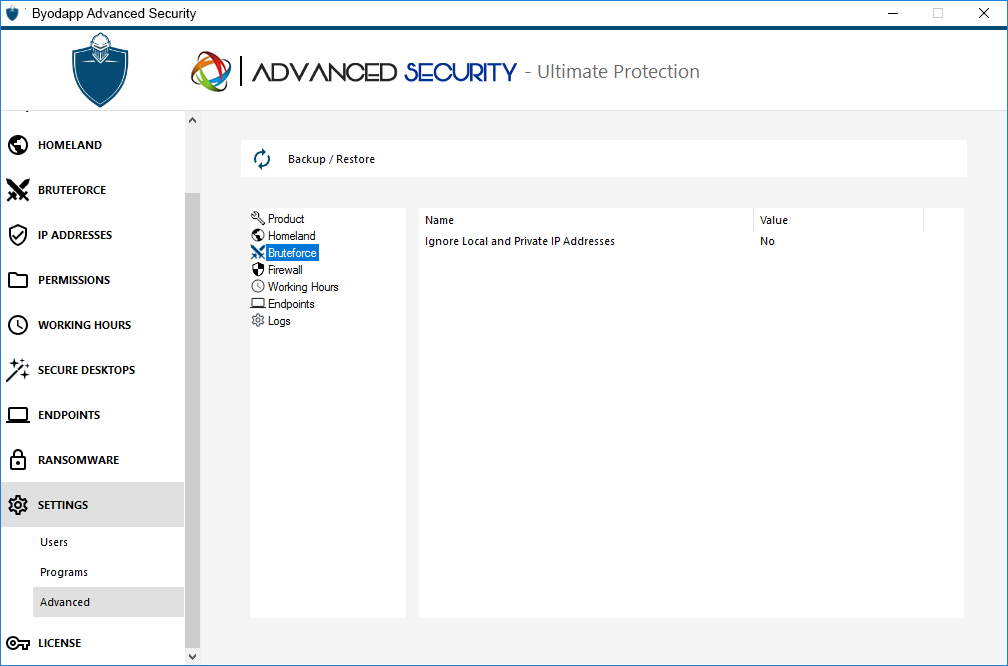1008x666 pixels.
Task: Open SECURE DESKTOPS section
Action: [93, 370]
